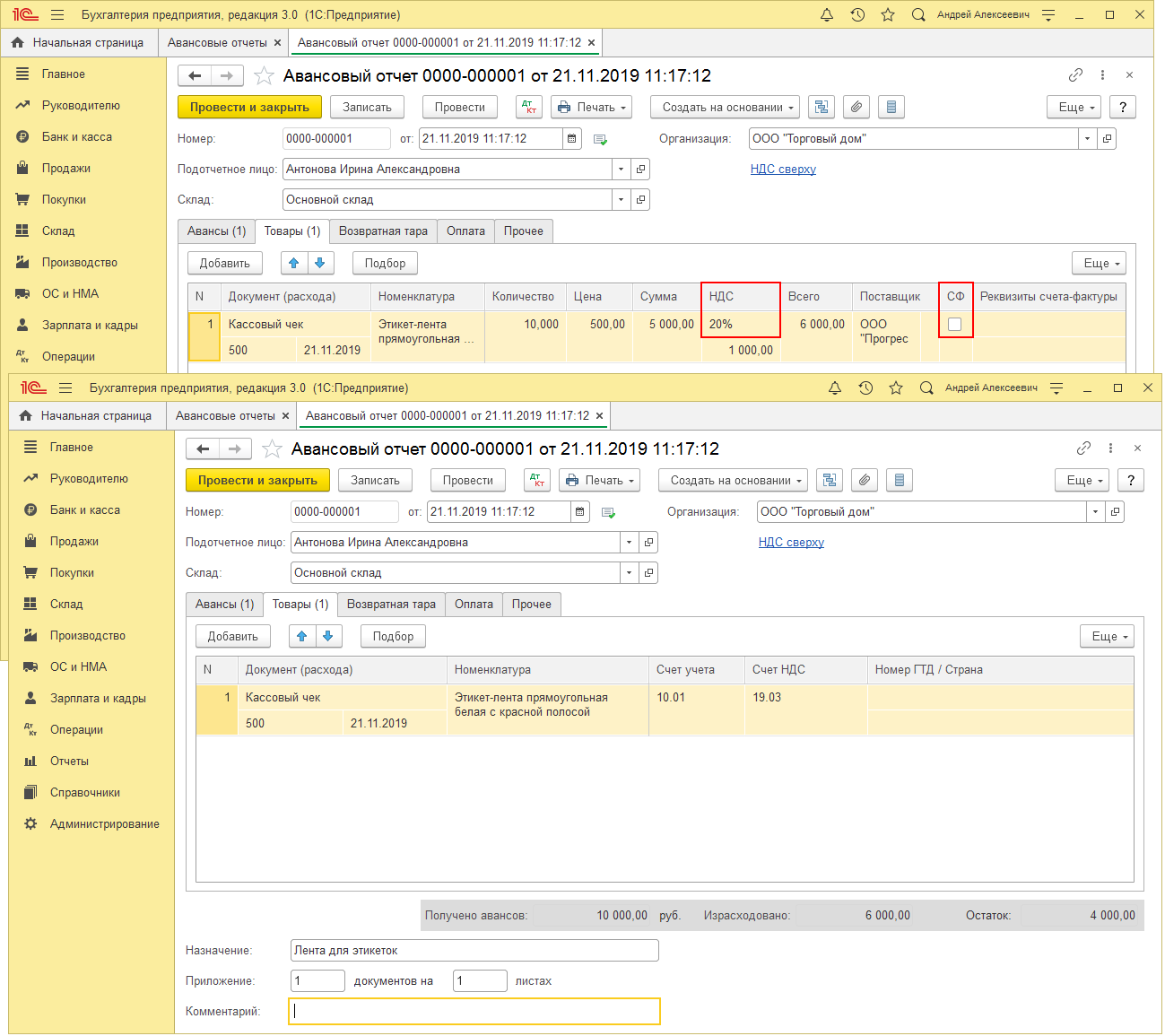The image size is (1165, 1036).
Task: Click help question mark button in front window
Action: coord(1131,480)
